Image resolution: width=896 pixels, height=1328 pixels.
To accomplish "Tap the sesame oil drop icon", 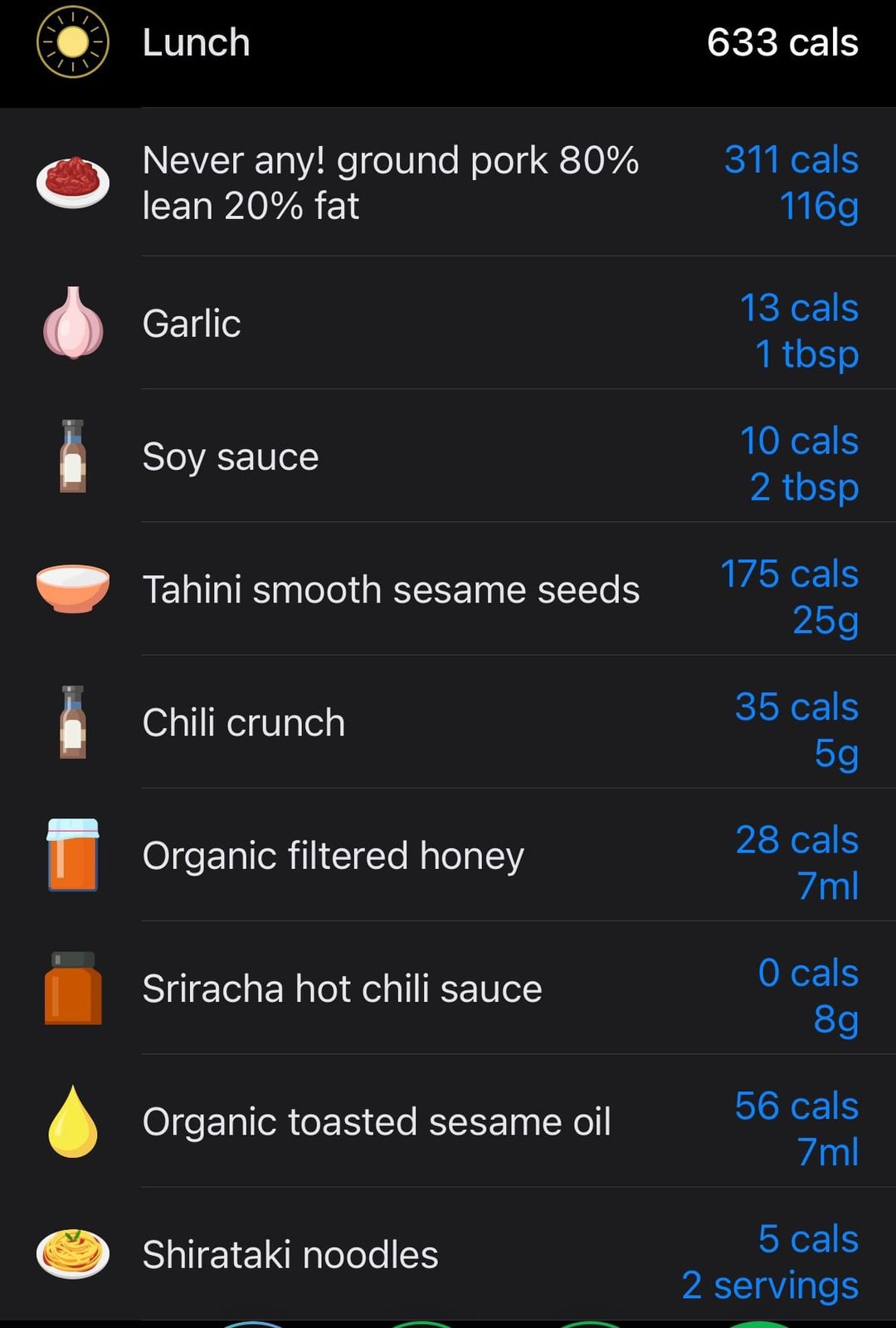I will click(x=73, y=1120).
